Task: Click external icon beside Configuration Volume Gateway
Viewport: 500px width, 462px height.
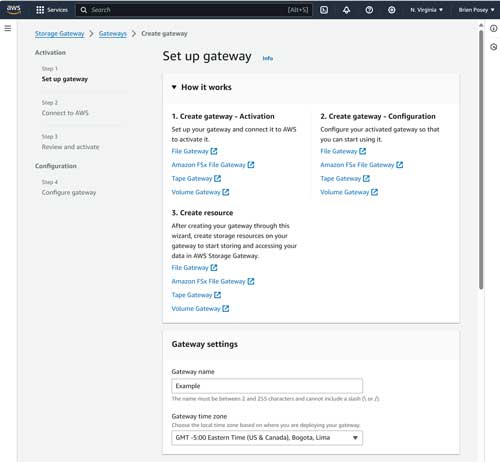Action: click(x=374, y=192)
